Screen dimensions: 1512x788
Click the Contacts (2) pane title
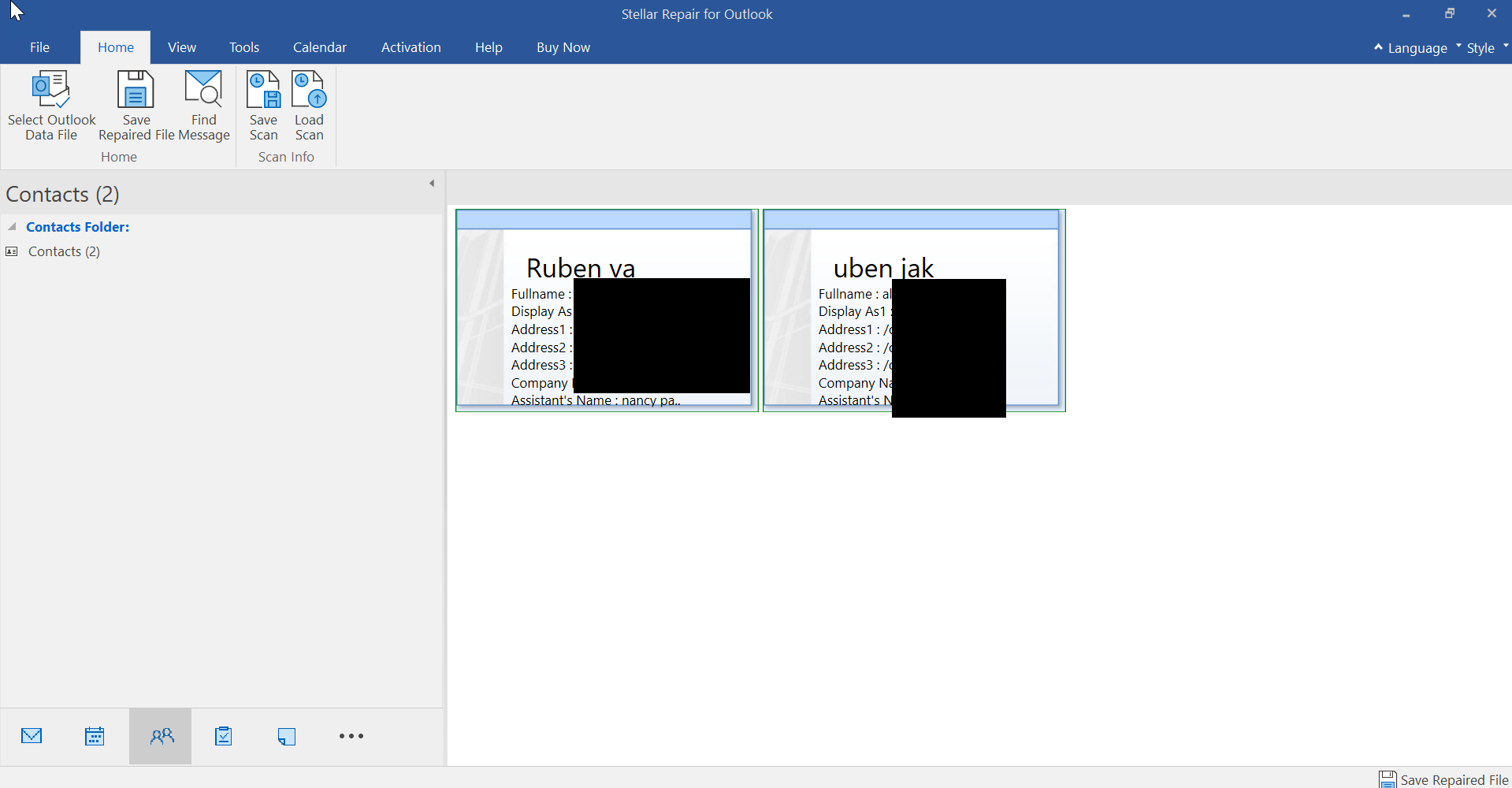(63, 194)
